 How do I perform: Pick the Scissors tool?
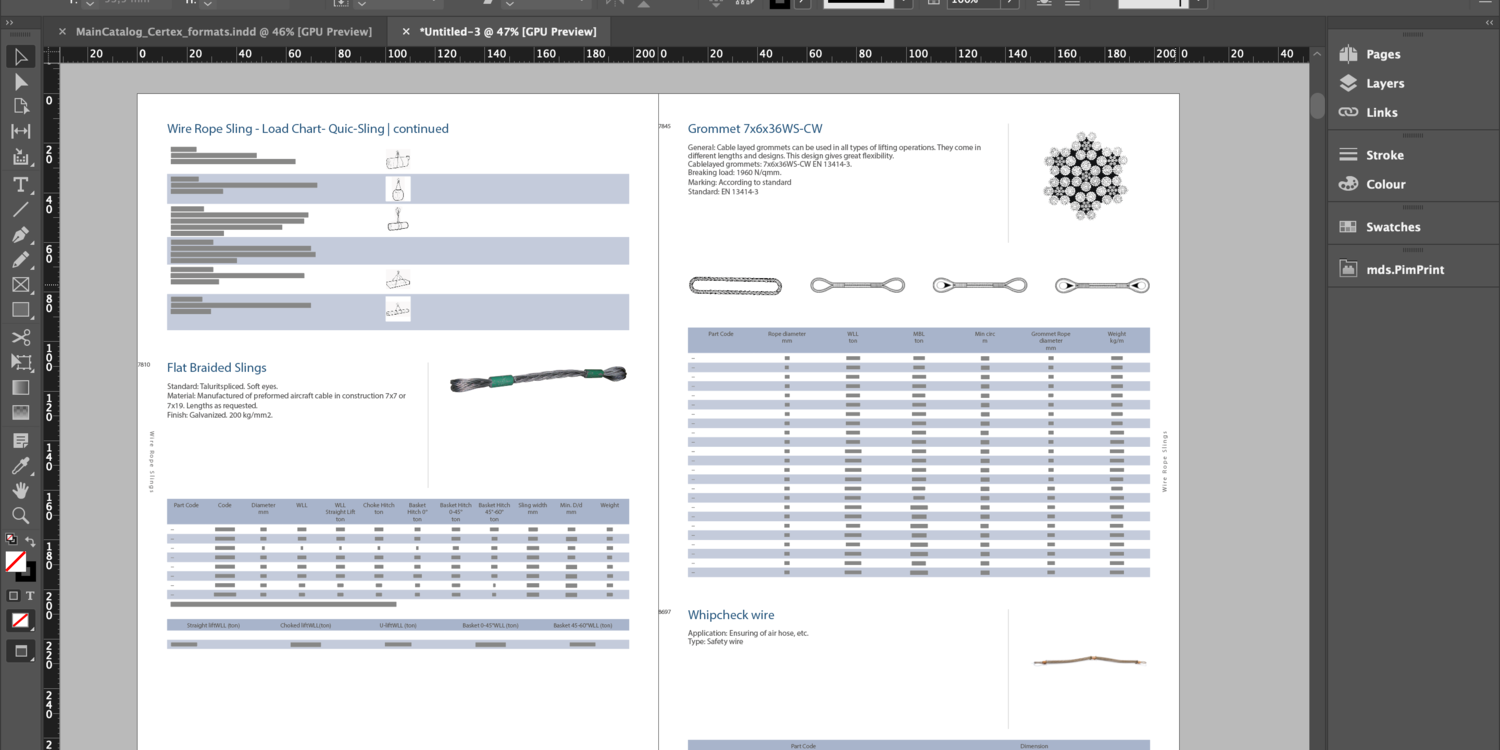tap(20, 337)
